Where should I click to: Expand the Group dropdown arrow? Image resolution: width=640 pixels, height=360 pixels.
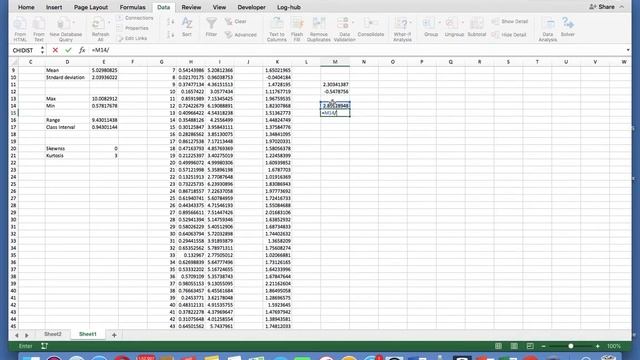coord(440,23)
